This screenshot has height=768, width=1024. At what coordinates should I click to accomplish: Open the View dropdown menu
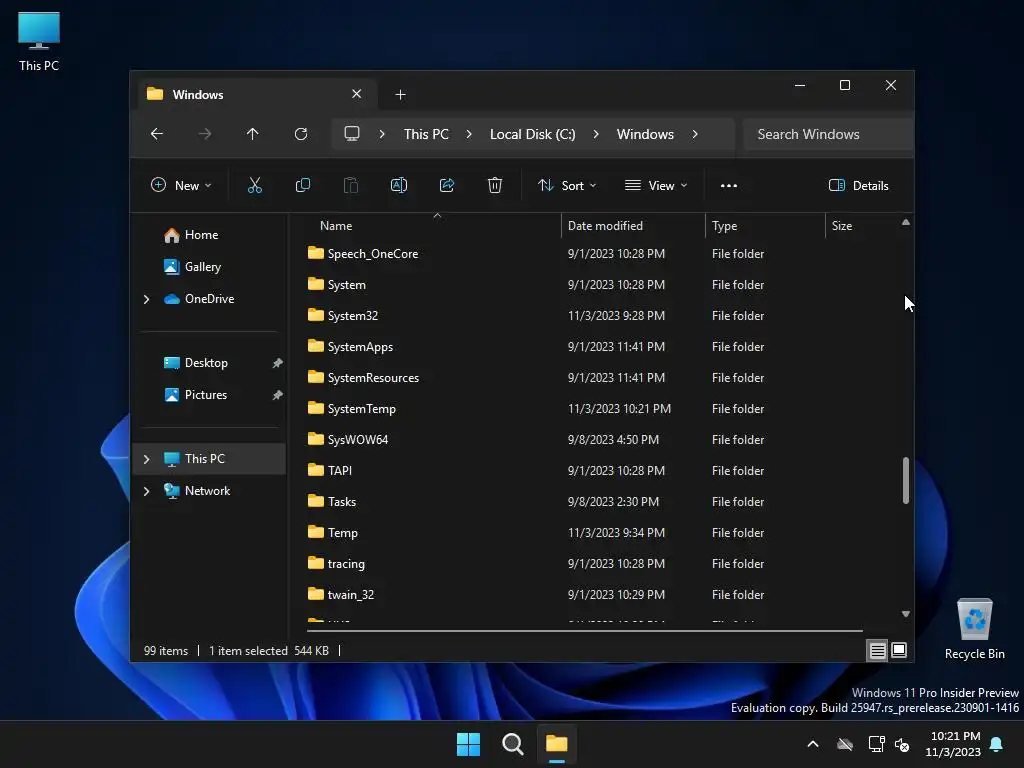pos(656,185)
